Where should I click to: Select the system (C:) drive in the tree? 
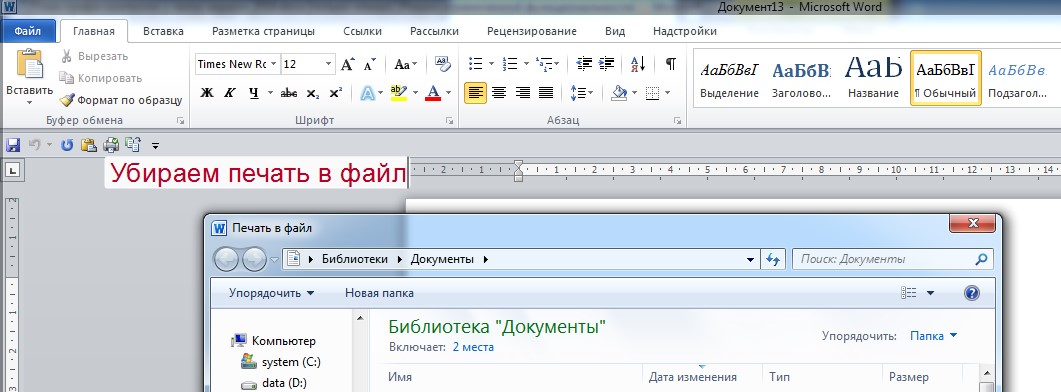click(281, 362)
